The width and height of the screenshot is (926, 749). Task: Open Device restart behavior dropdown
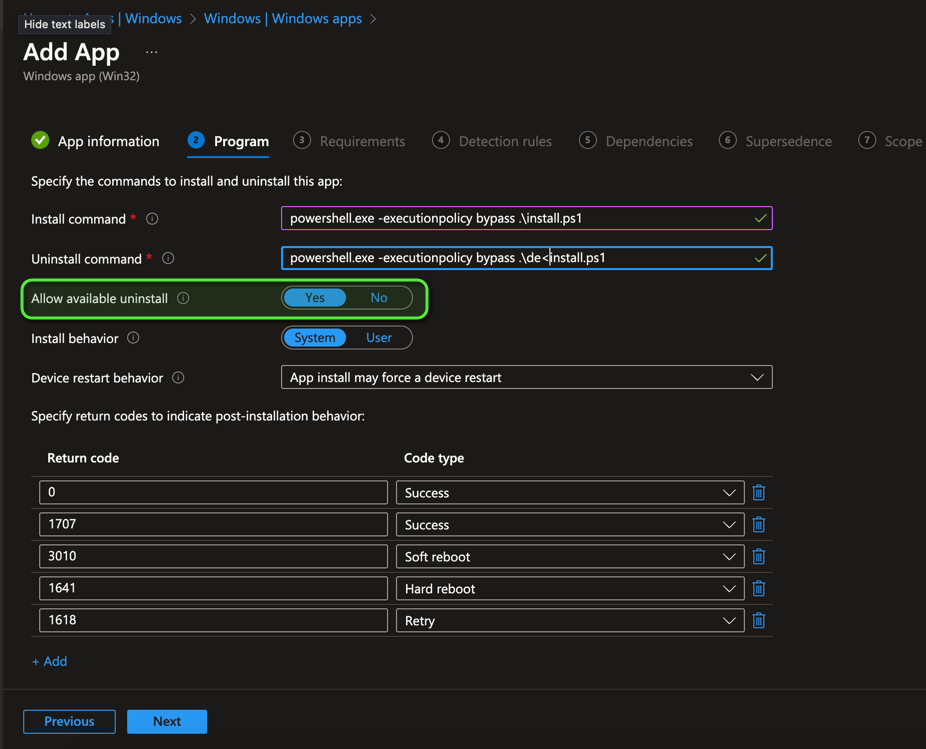click(x=526, y=378)
